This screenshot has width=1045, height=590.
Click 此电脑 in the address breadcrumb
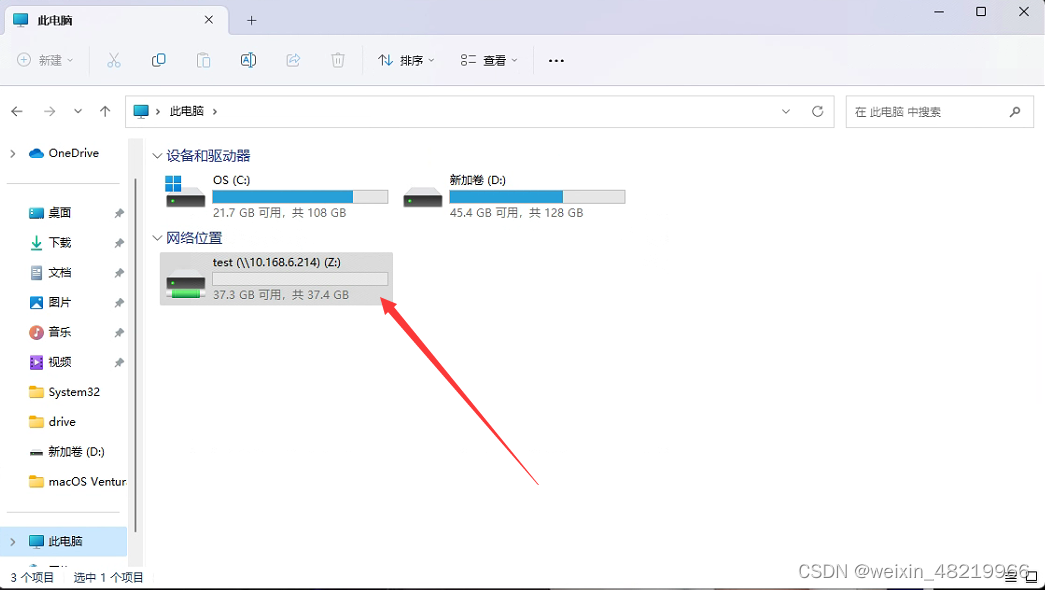pos(187,111)
